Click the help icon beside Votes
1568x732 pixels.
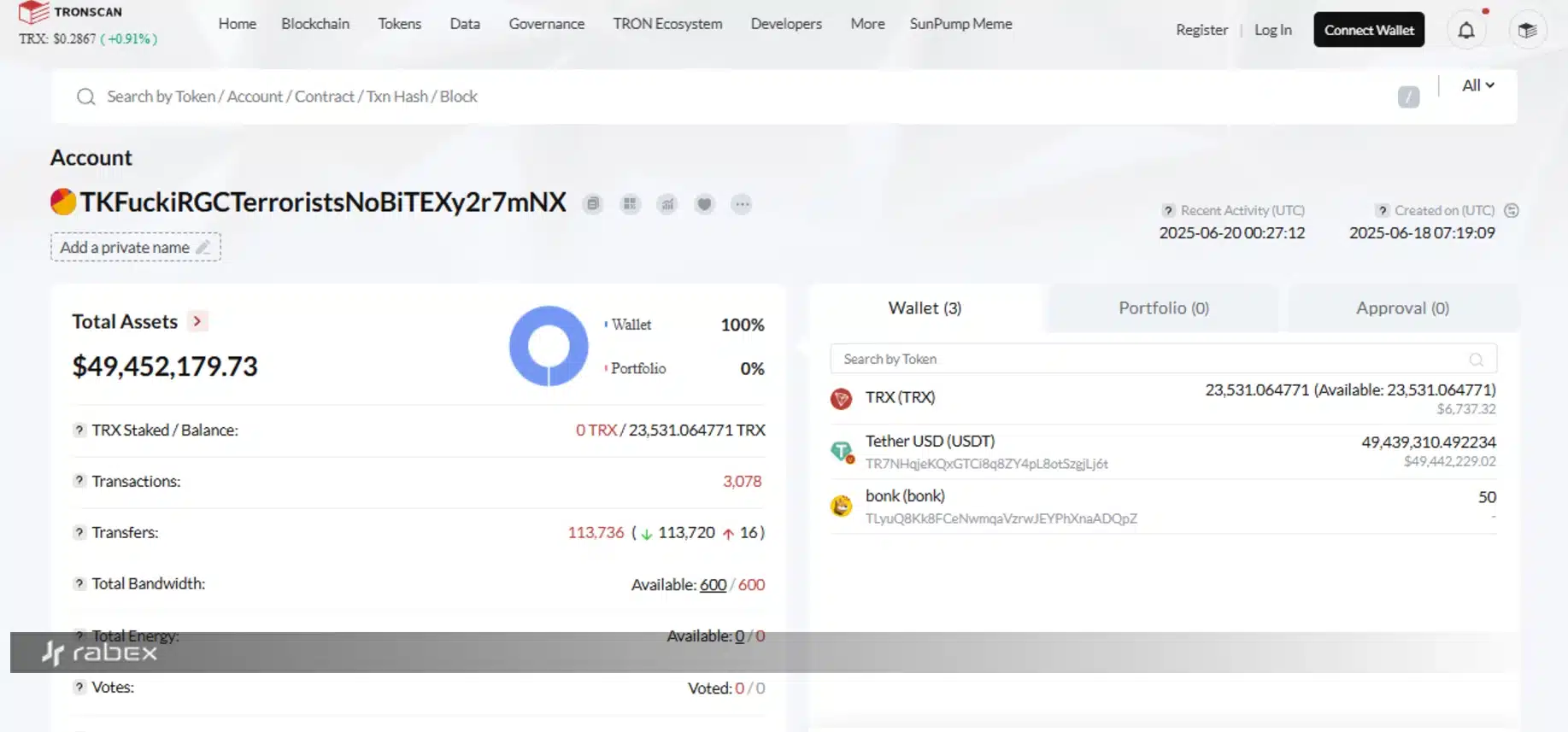tap(79, 687)
